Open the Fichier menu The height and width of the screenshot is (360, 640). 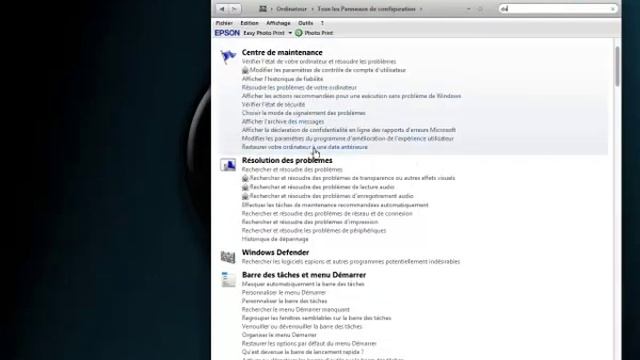(x=224, y=23)
